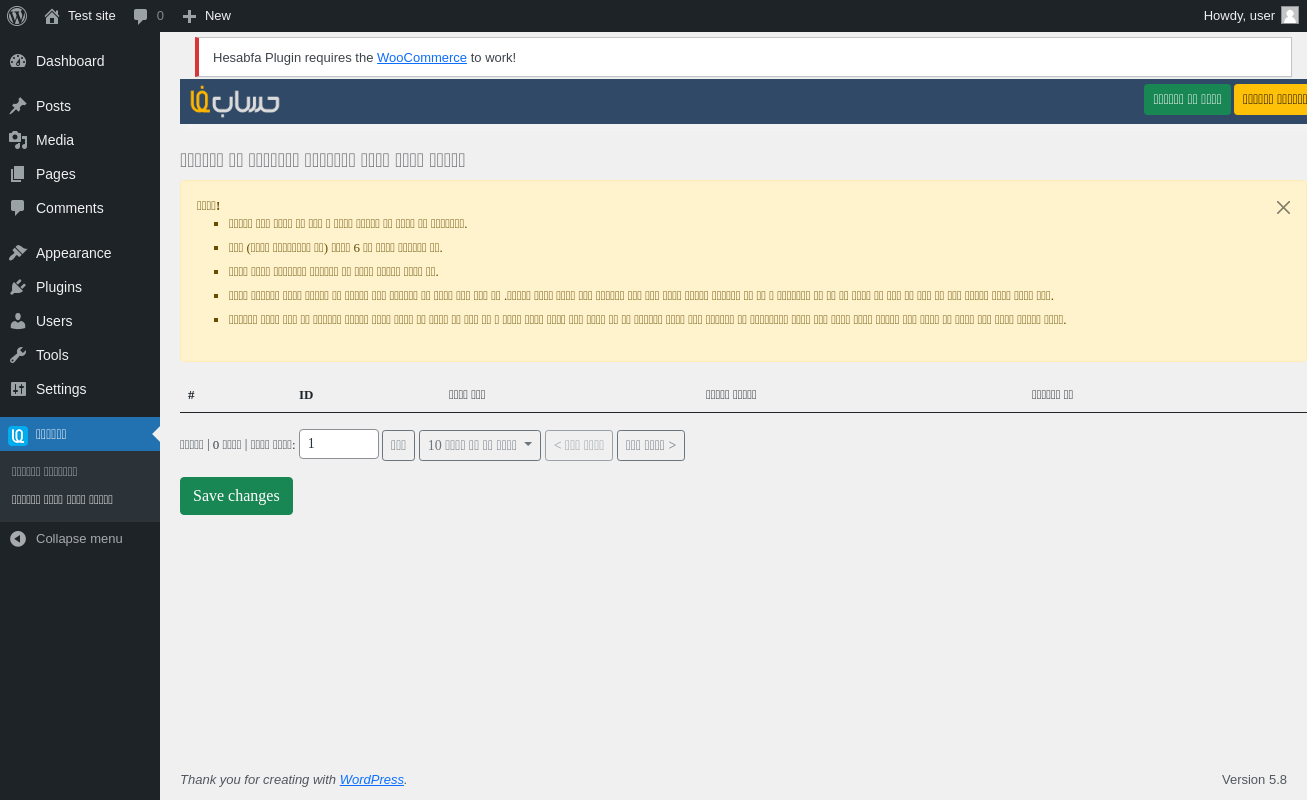The width and height of the screenshot is (1307, 800).
Task: Click the Users person icon
Action: tap(18, 321)
